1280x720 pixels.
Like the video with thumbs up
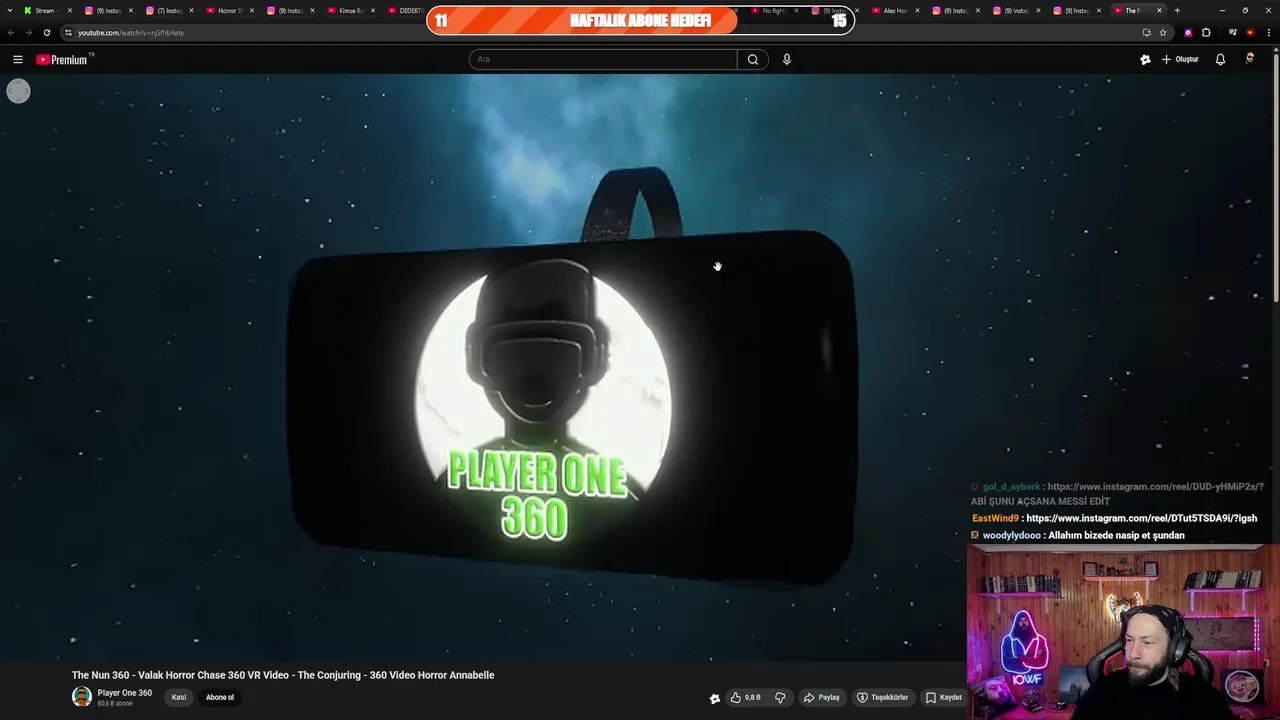[x=746, y=698]
